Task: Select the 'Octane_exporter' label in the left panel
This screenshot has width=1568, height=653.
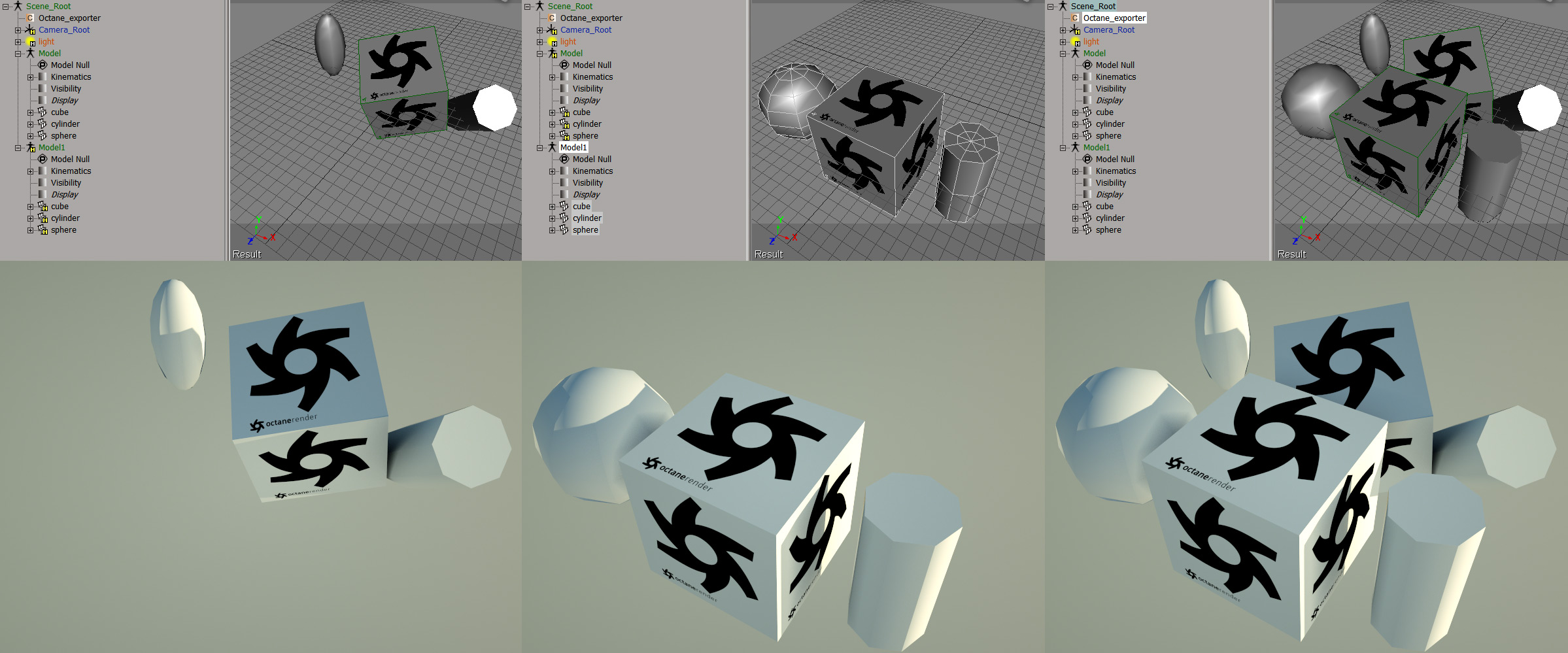Action: click(69, 18)
